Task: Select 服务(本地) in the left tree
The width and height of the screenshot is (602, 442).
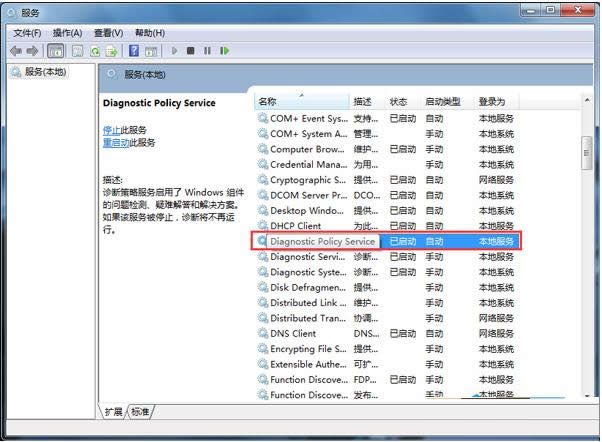Action: point(39,72)
